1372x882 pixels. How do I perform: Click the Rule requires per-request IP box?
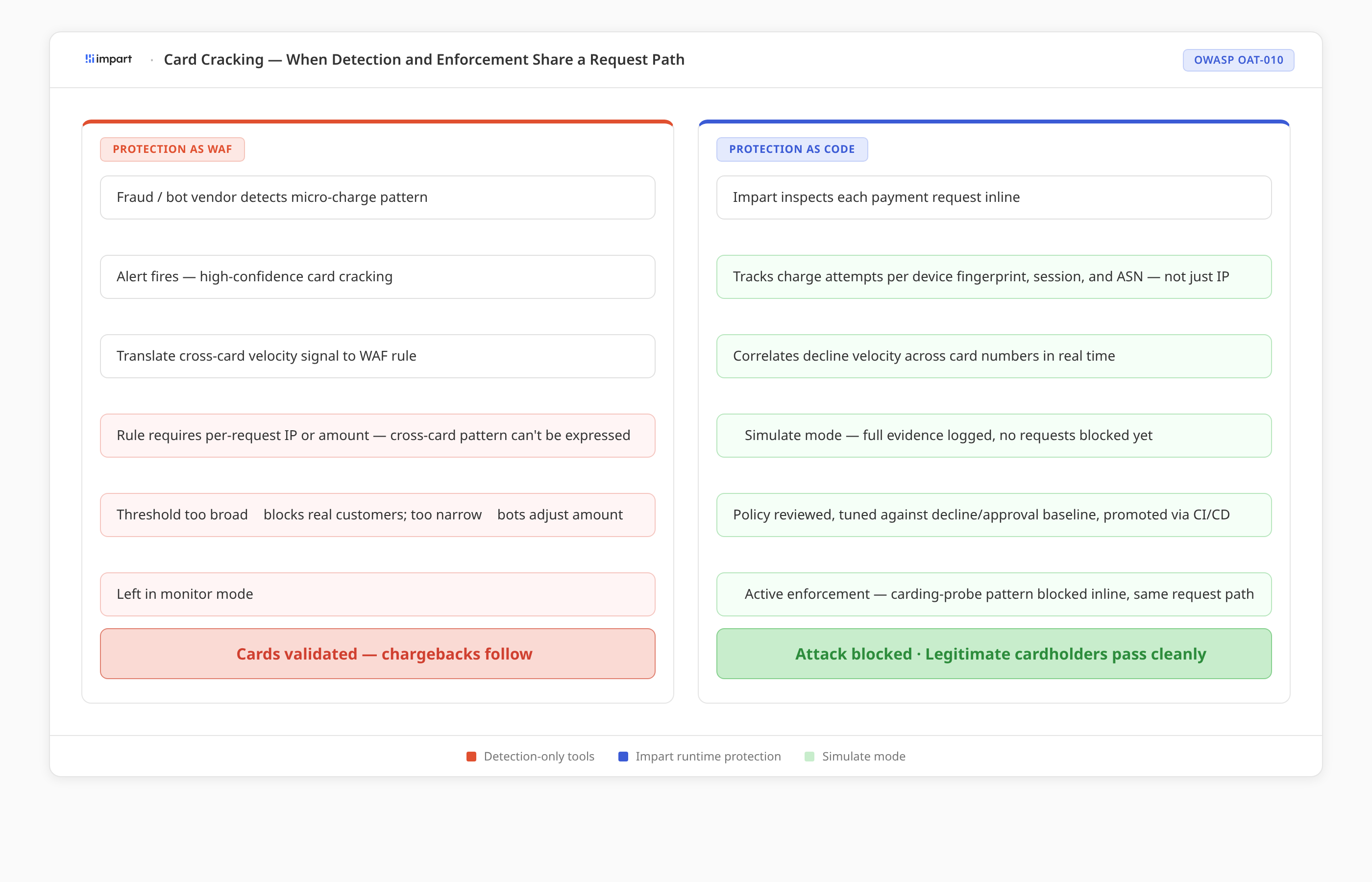(x=377, y=436)
